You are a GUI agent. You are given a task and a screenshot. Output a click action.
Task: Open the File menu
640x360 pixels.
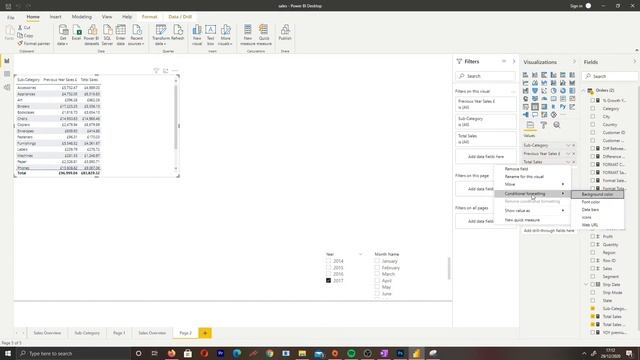pyautogui.click(x=11, y=17)
